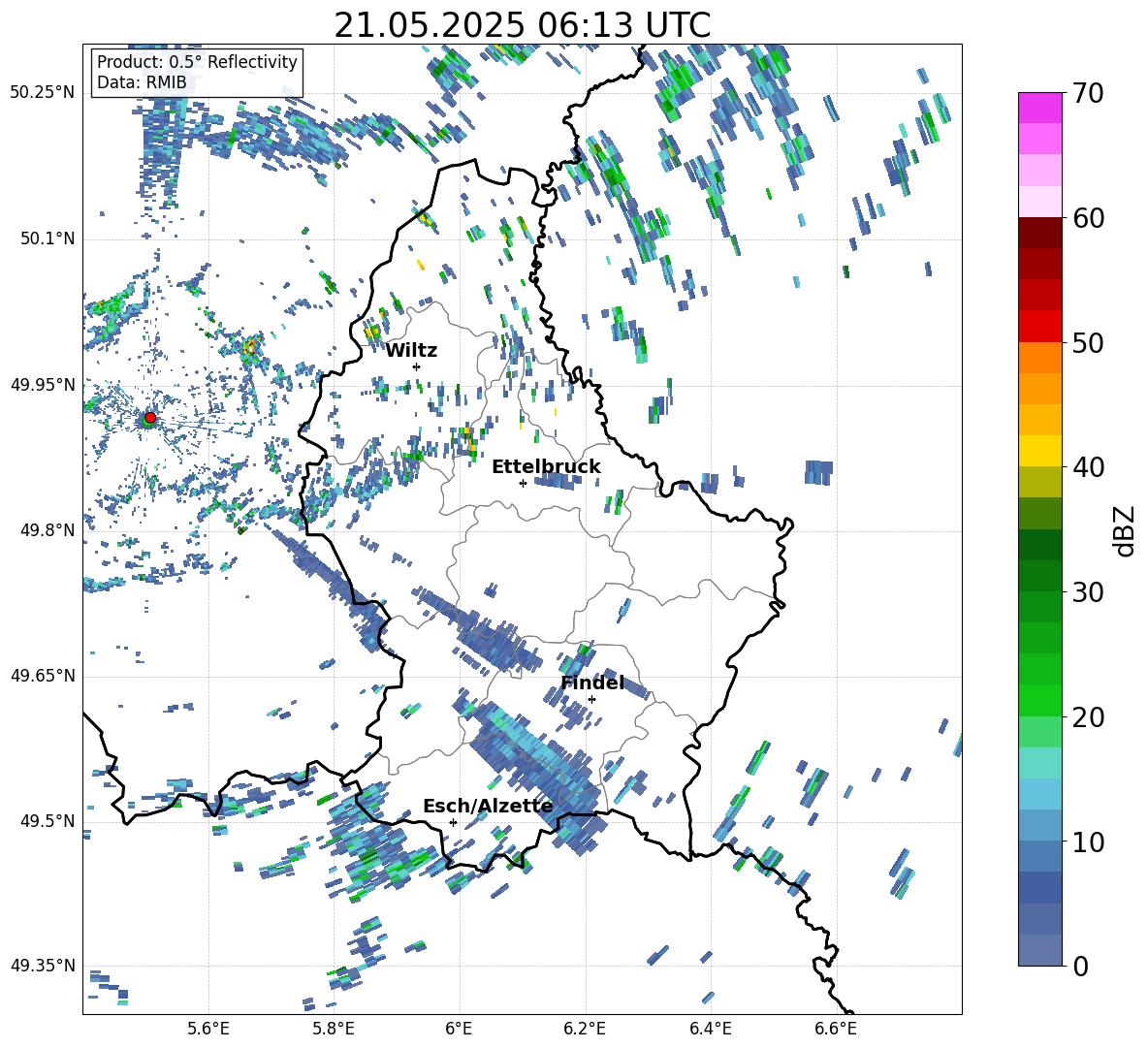Click the 60 tick on the colorbar
Screen dimensions: 1148x1048
1088,218
